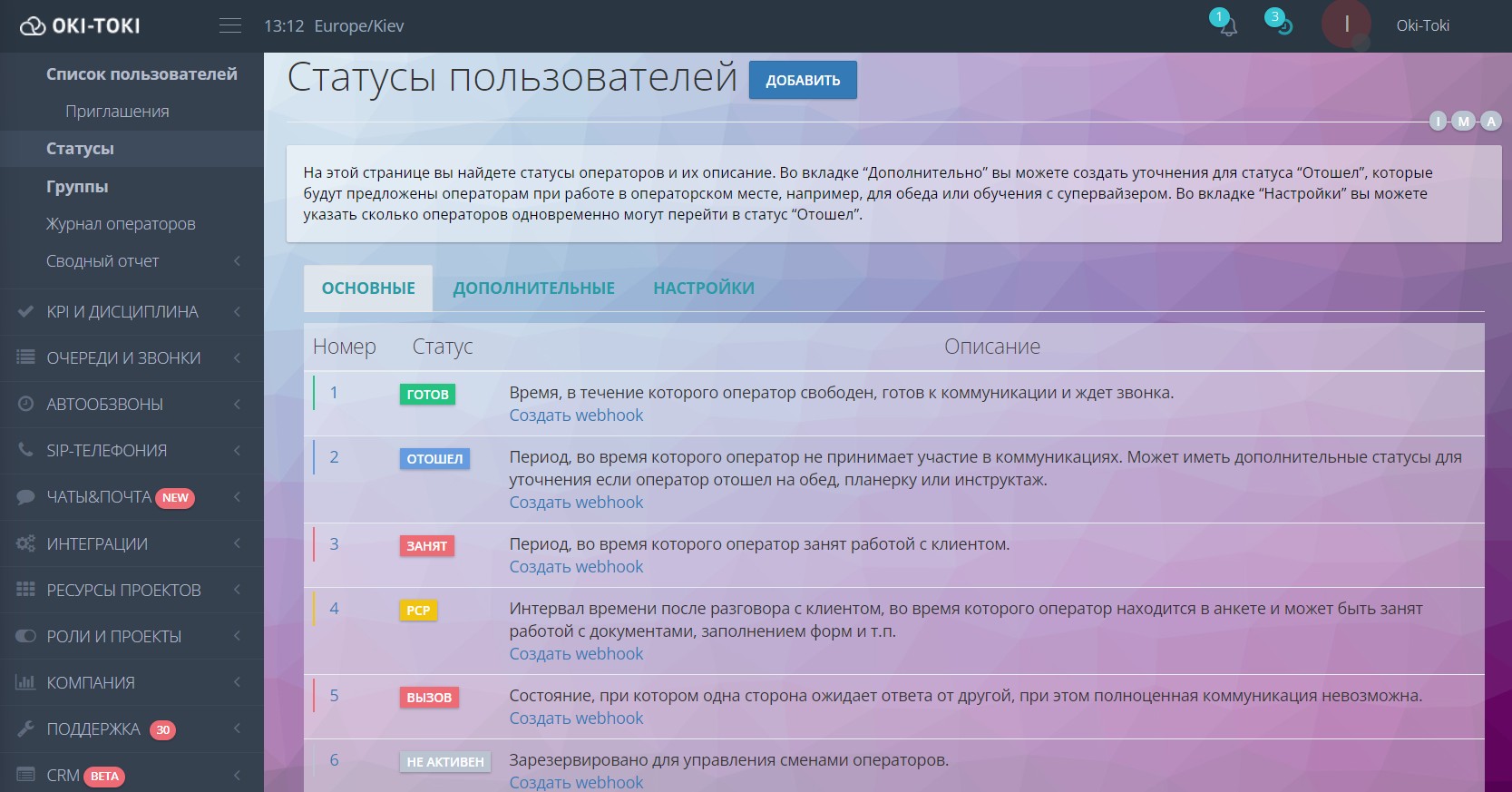Expand Роли и проекты chevron

[x=237, y=636]
